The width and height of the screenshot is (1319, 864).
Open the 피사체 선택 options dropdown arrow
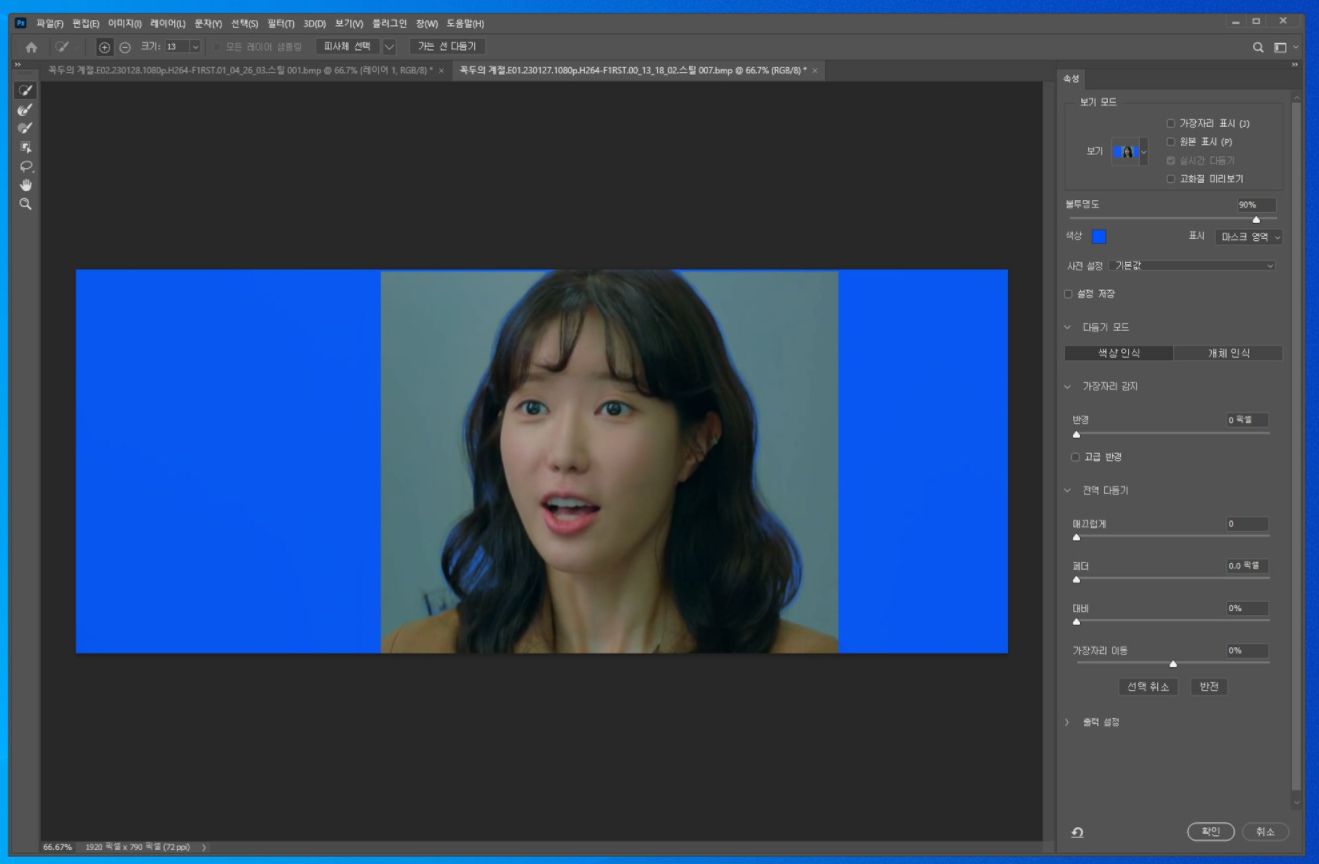pos(390,46)
